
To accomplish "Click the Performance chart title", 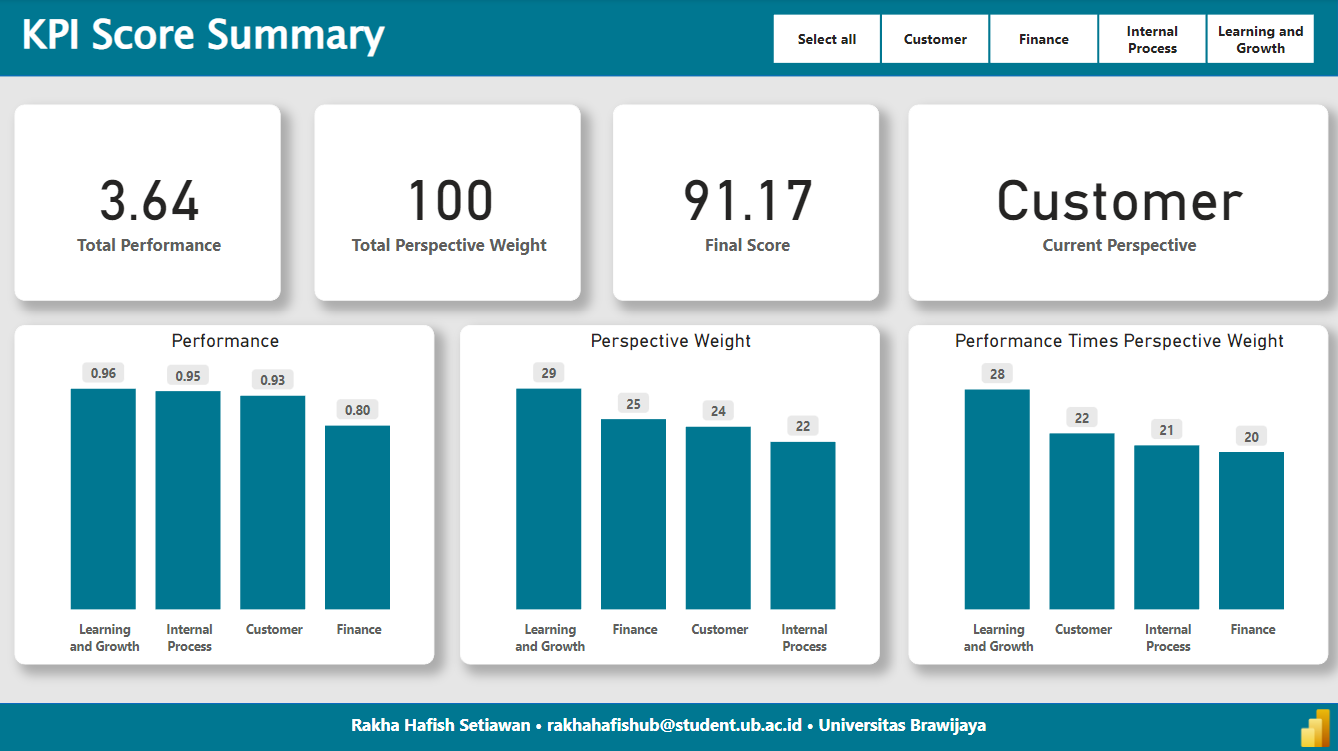I will [225, 341].
